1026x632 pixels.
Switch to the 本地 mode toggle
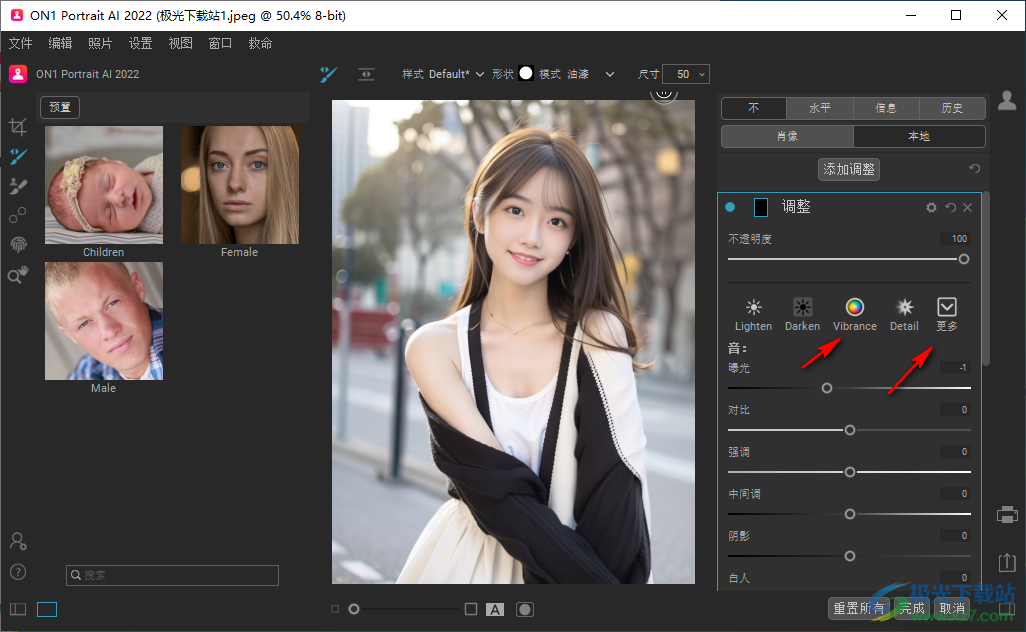[x=919, y=136]
